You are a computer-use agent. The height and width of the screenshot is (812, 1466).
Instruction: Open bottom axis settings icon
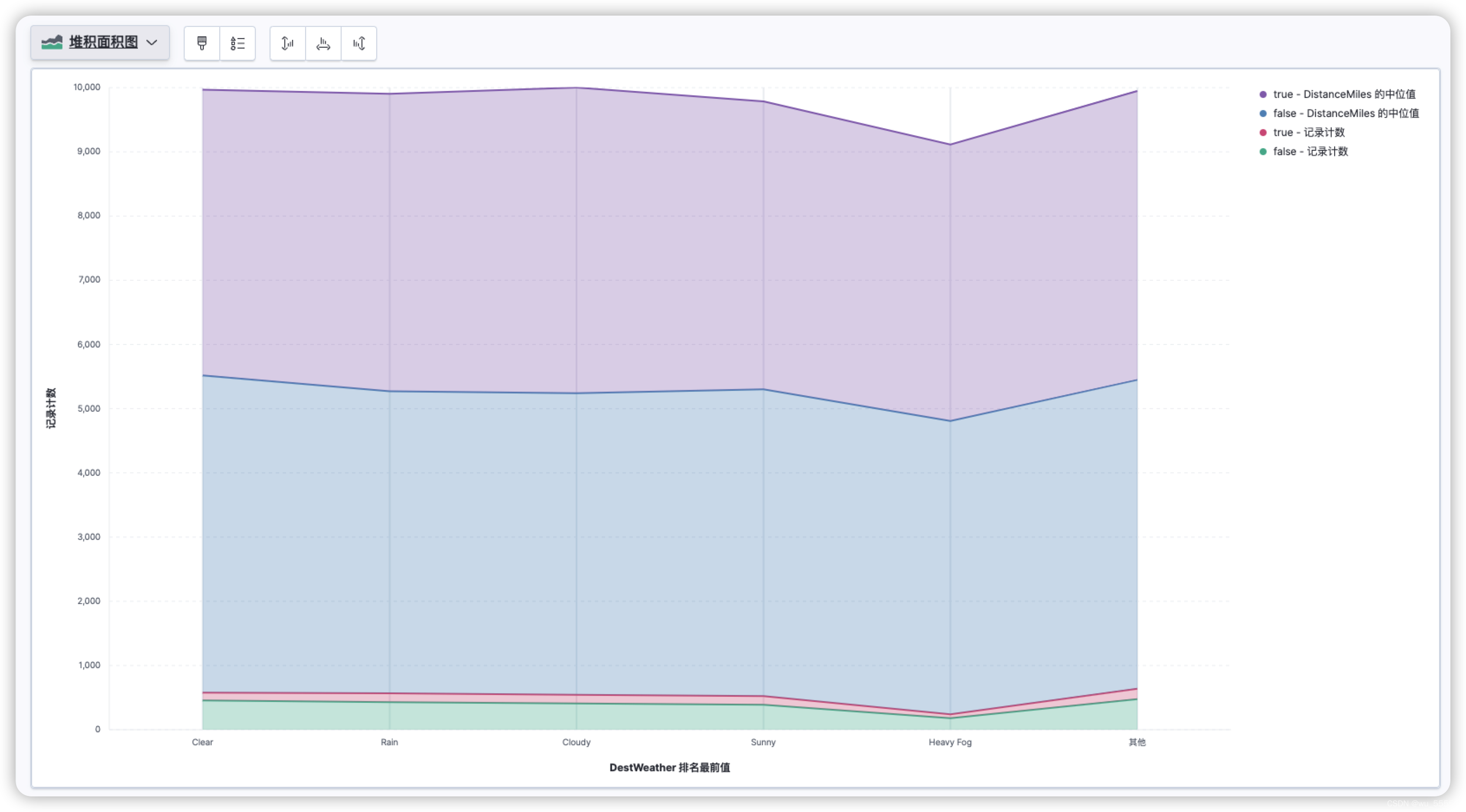pos(323,43)
